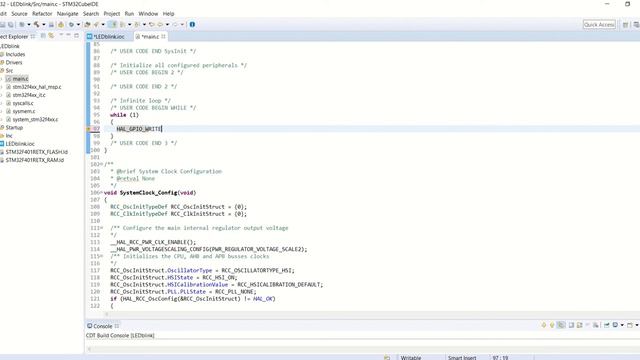Select the Src folder in tree
640x360 pixels.
click(x=9, y=71)
